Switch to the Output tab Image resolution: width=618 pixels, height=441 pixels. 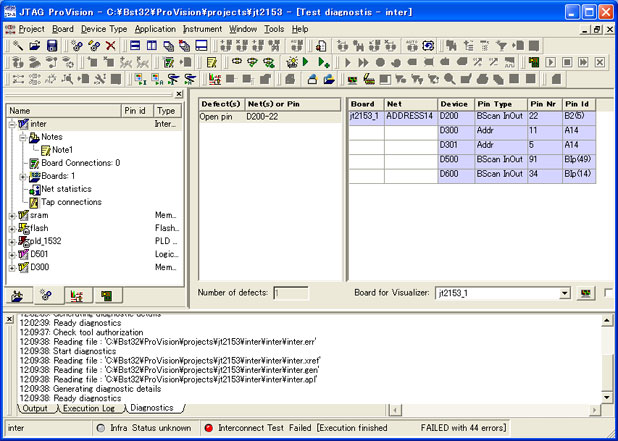(x=36, y=408)
